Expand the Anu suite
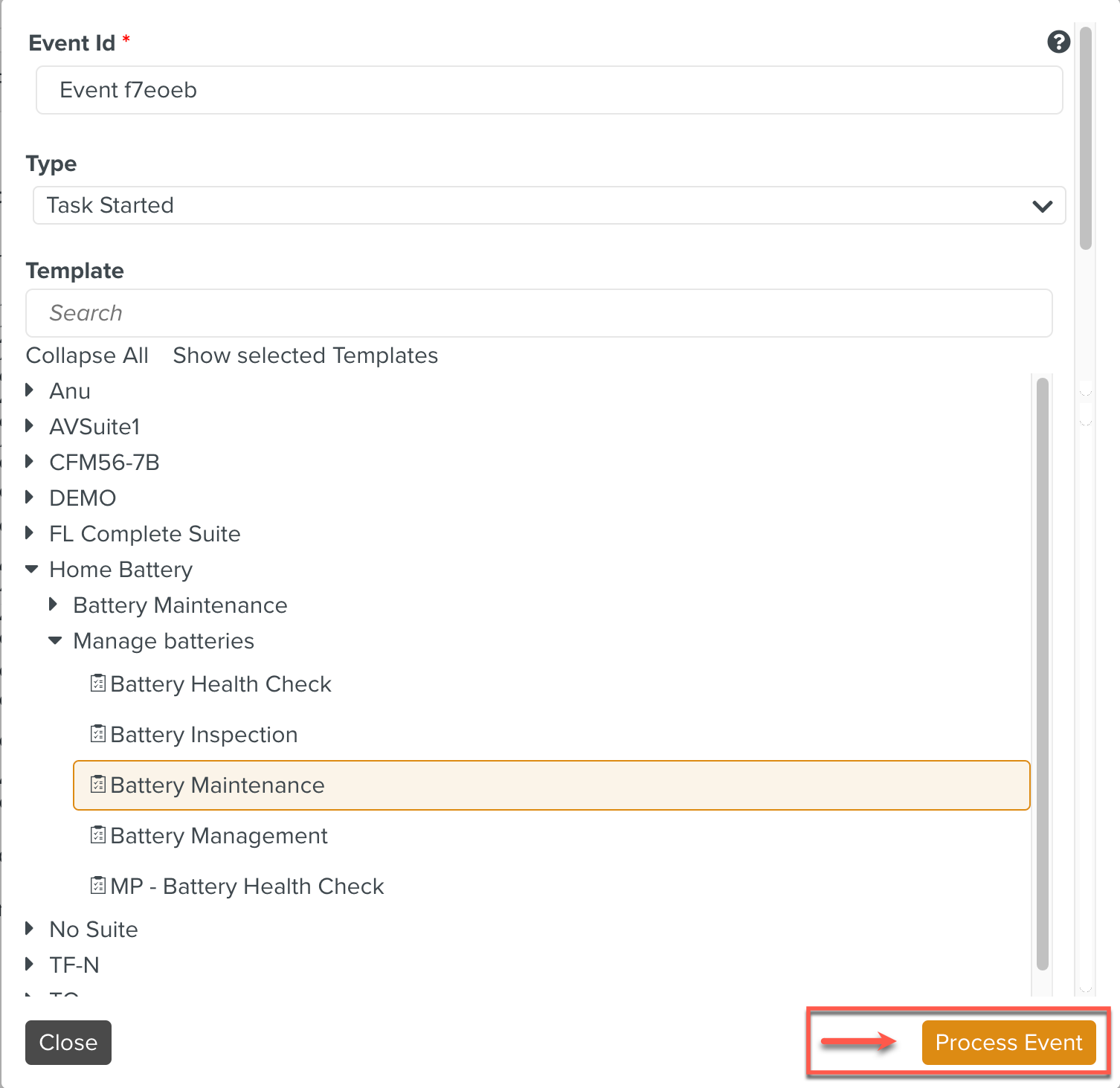Image resolution: width=1120 pixels, height=1088 pixels. tap(30, 390)
